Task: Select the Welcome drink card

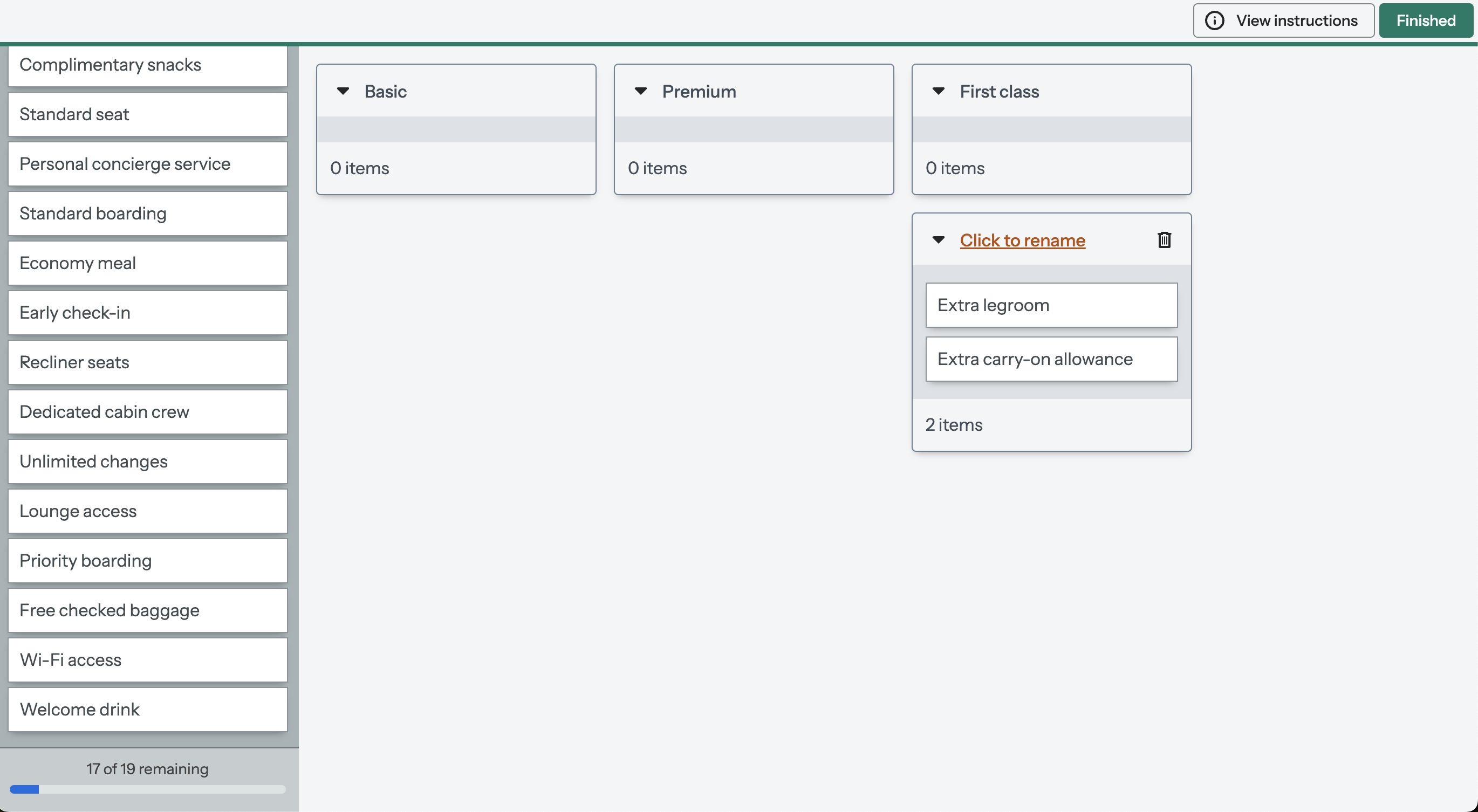Action: click(147, 710)
